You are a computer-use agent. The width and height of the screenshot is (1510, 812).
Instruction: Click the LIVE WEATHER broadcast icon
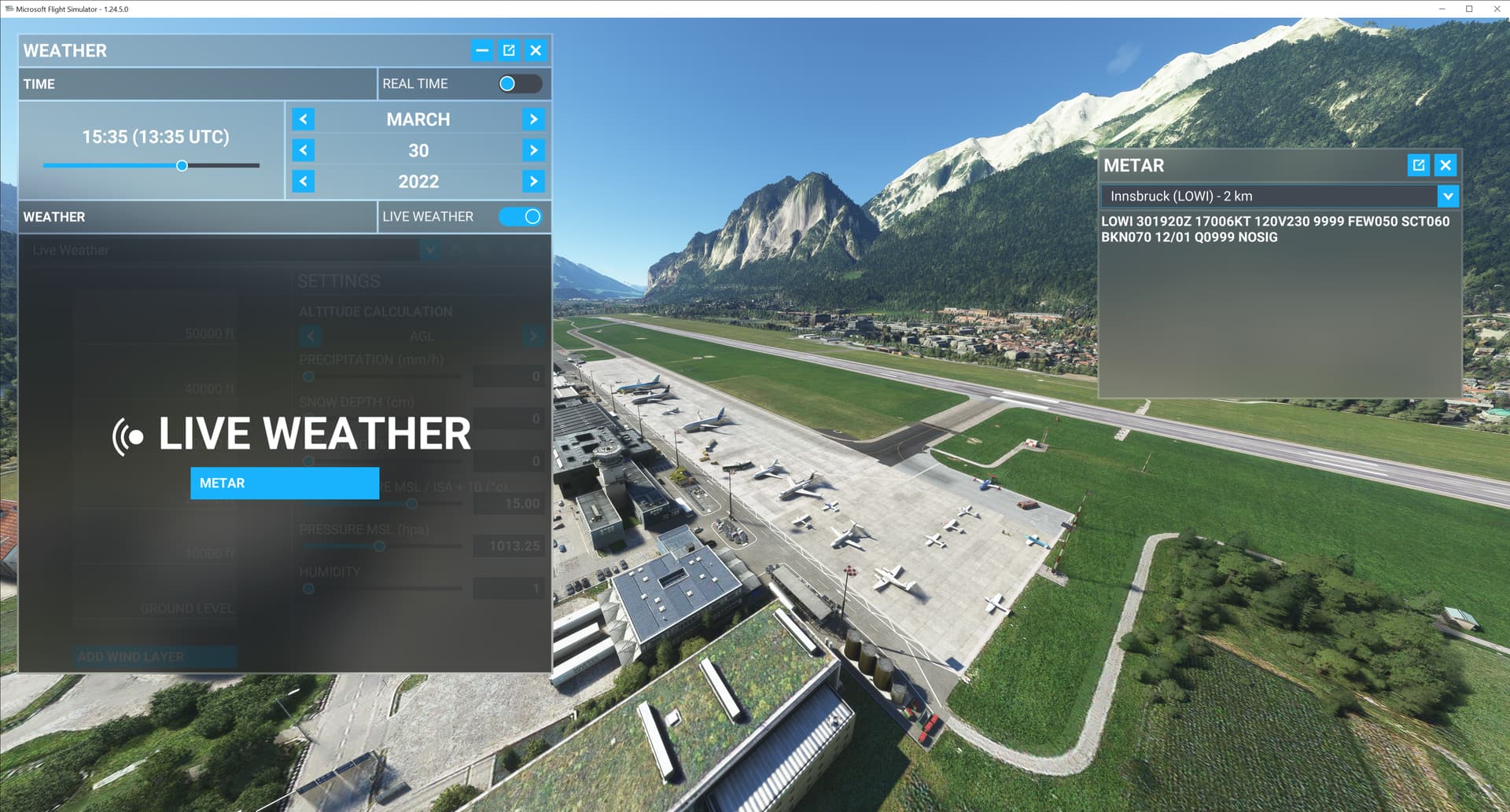[128, 436]
